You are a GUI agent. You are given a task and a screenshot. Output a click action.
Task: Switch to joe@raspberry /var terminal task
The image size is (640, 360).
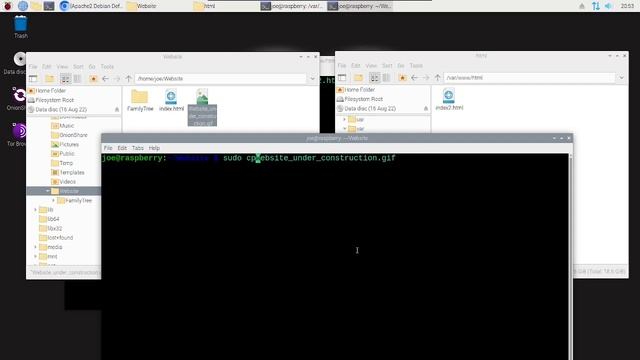(292, 6)
